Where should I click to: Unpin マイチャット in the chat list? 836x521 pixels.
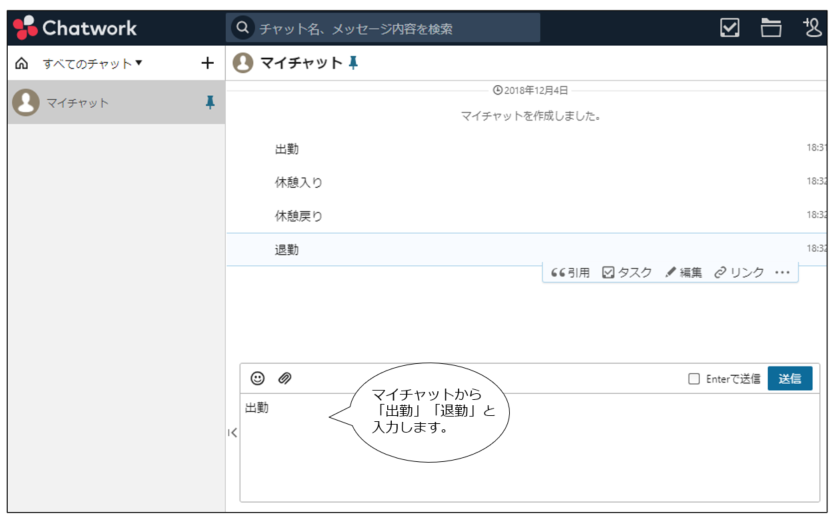click(x=209, y=102)
